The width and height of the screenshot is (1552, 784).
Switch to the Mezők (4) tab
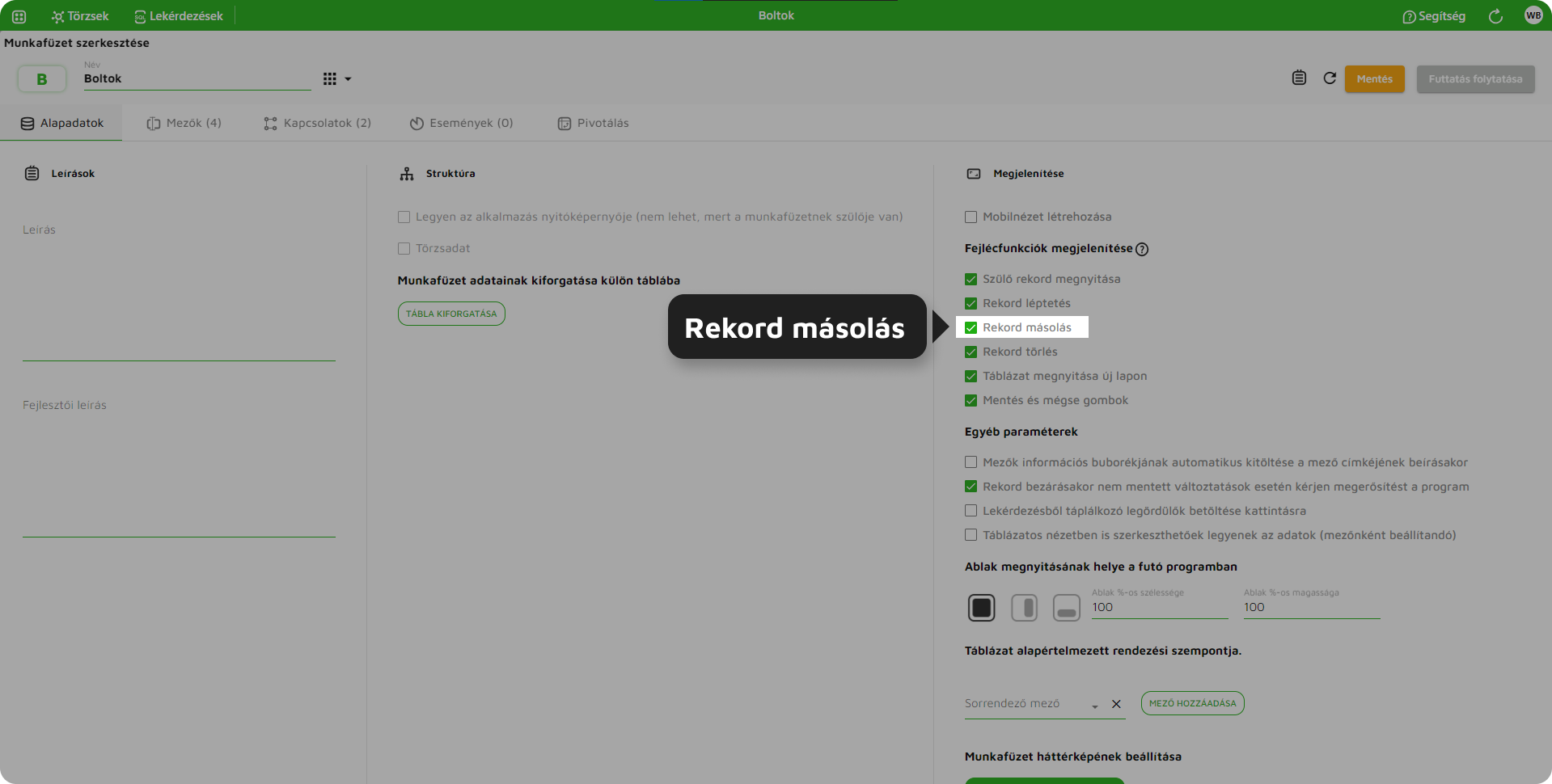(x=184, y=123)
